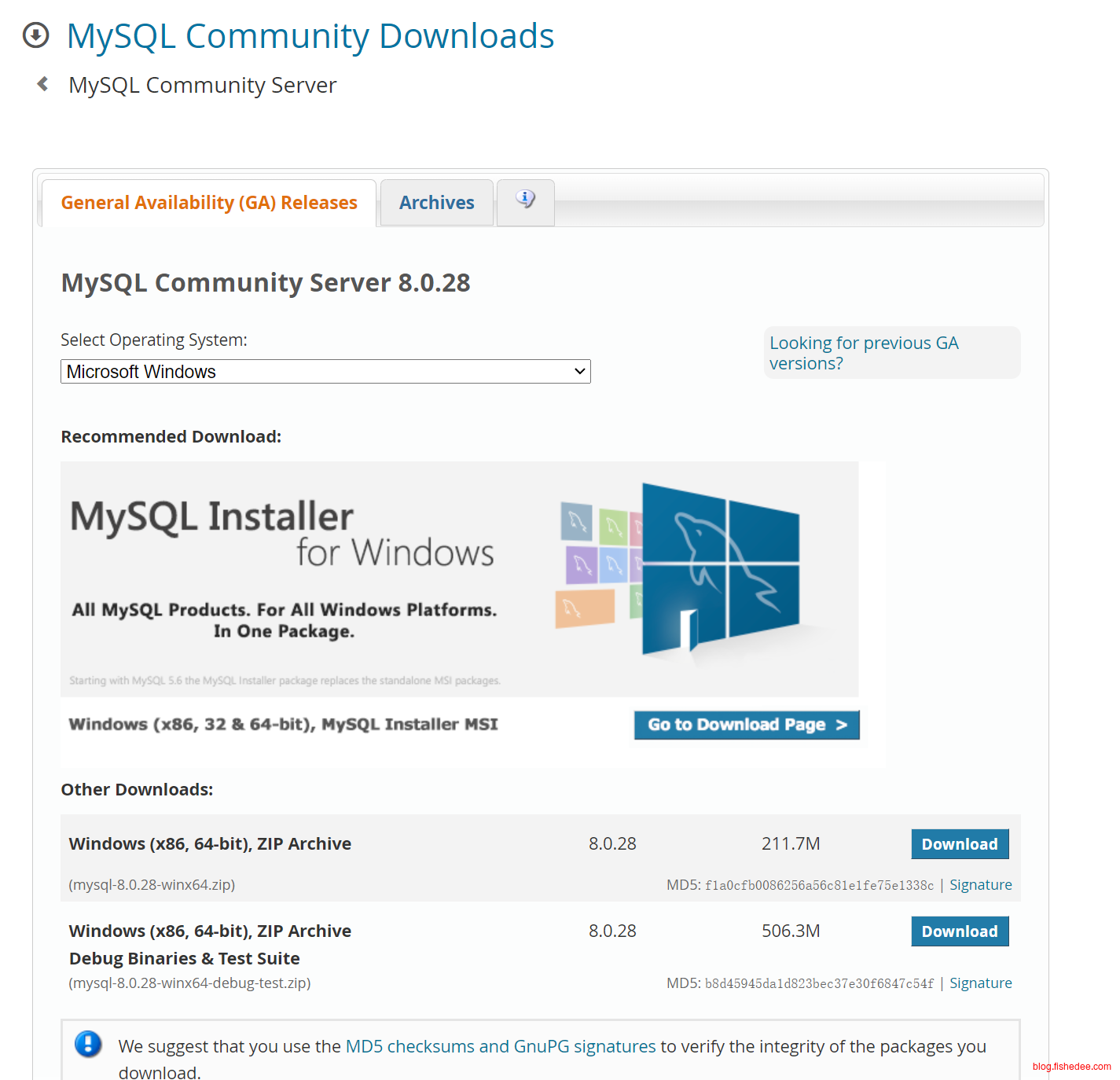Viewport: 1120px width, 1080px height.
Task: Open the information icon tab
Action: [525, 202]
